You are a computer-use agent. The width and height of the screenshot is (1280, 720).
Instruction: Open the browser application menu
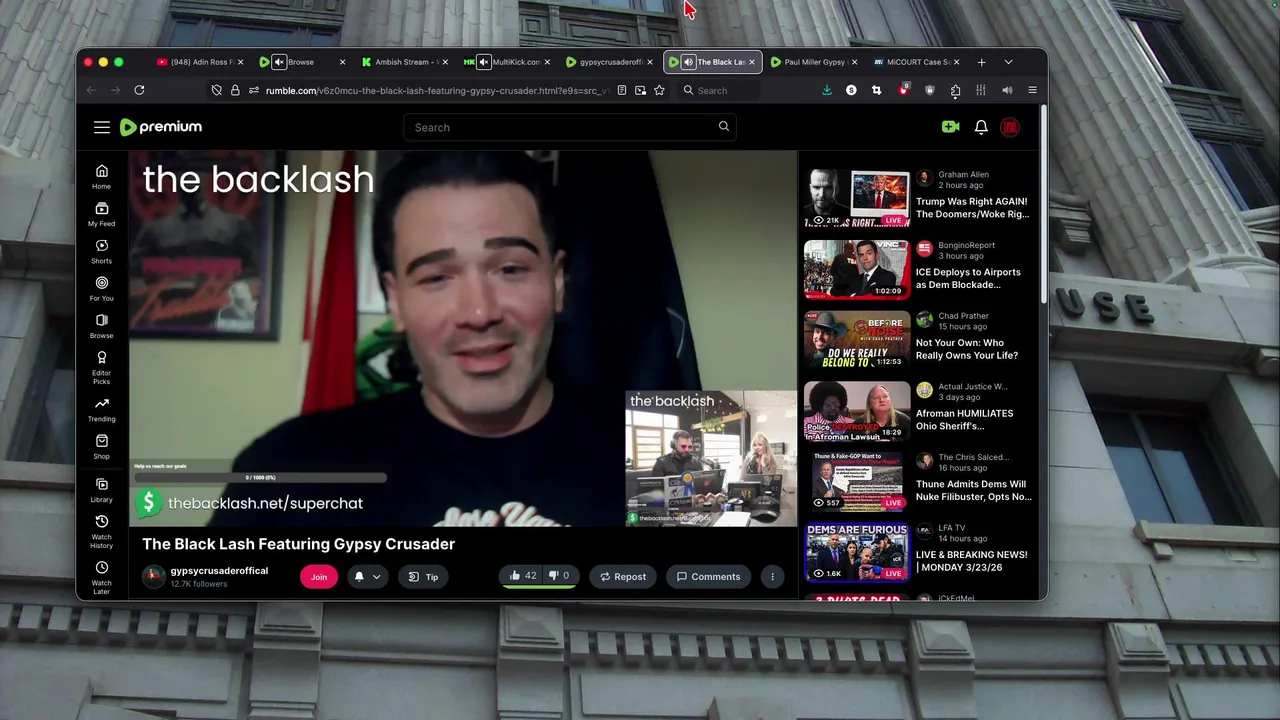[x=1032, y=90]
